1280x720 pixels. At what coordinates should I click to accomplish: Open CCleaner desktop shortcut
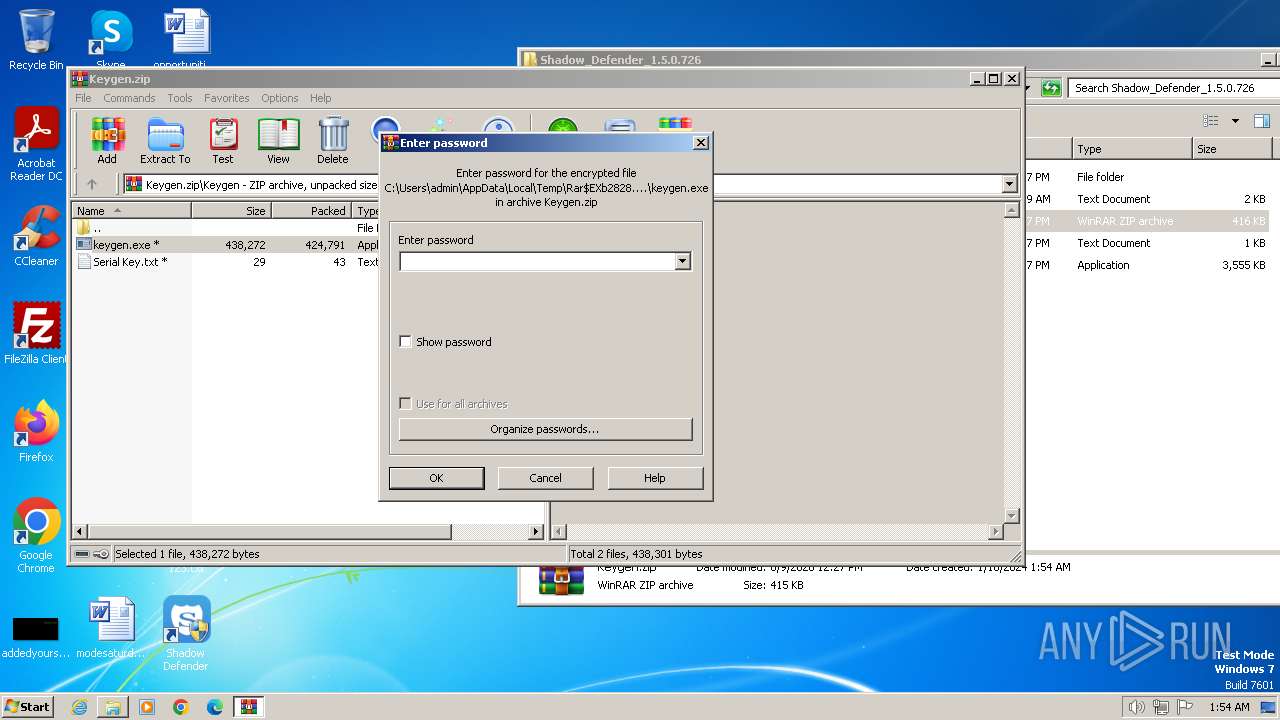pyautogui.click(x=36, y=236)
